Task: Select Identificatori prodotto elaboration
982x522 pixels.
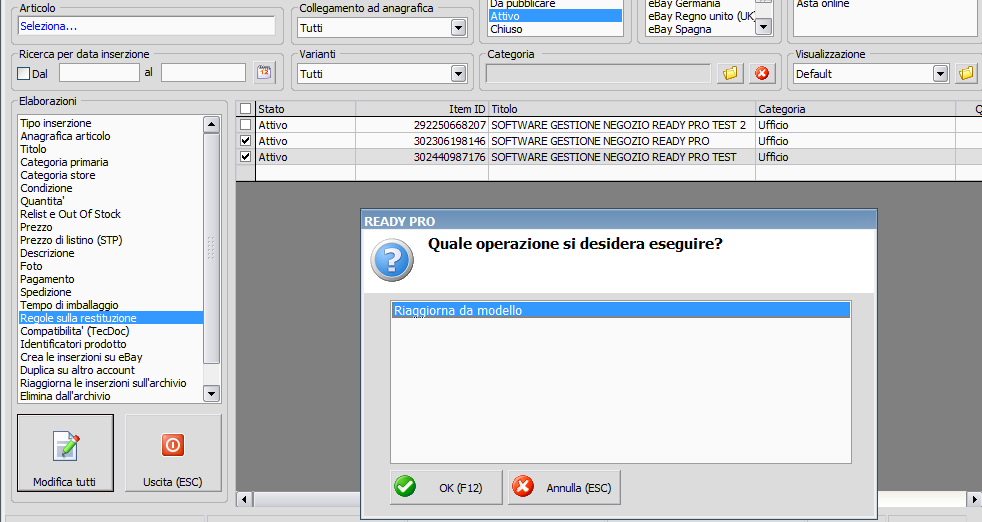Action: (x=73, y=344)
